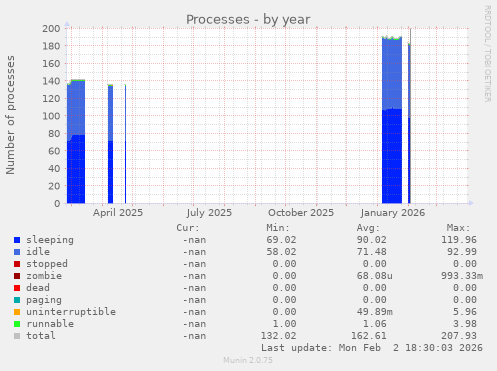
Task: Click total max value 207.93
Action: pyautogui.click(x=459, y=336)
